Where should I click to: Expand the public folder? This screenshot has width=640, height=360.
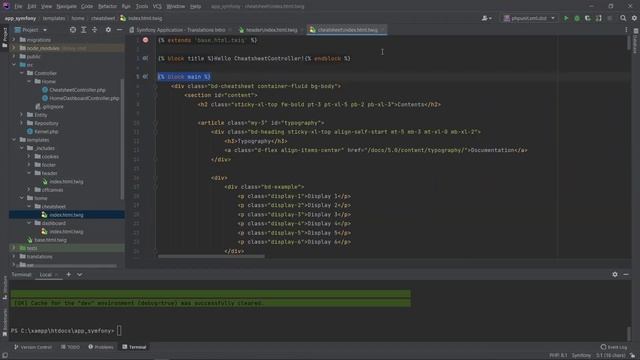coord(14,57)
